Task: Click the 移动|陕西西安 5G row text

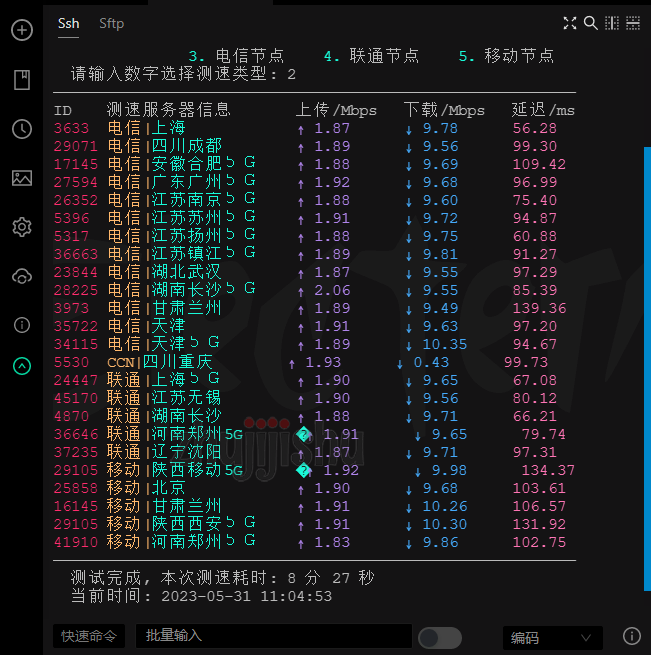Action: click(181, 524)
